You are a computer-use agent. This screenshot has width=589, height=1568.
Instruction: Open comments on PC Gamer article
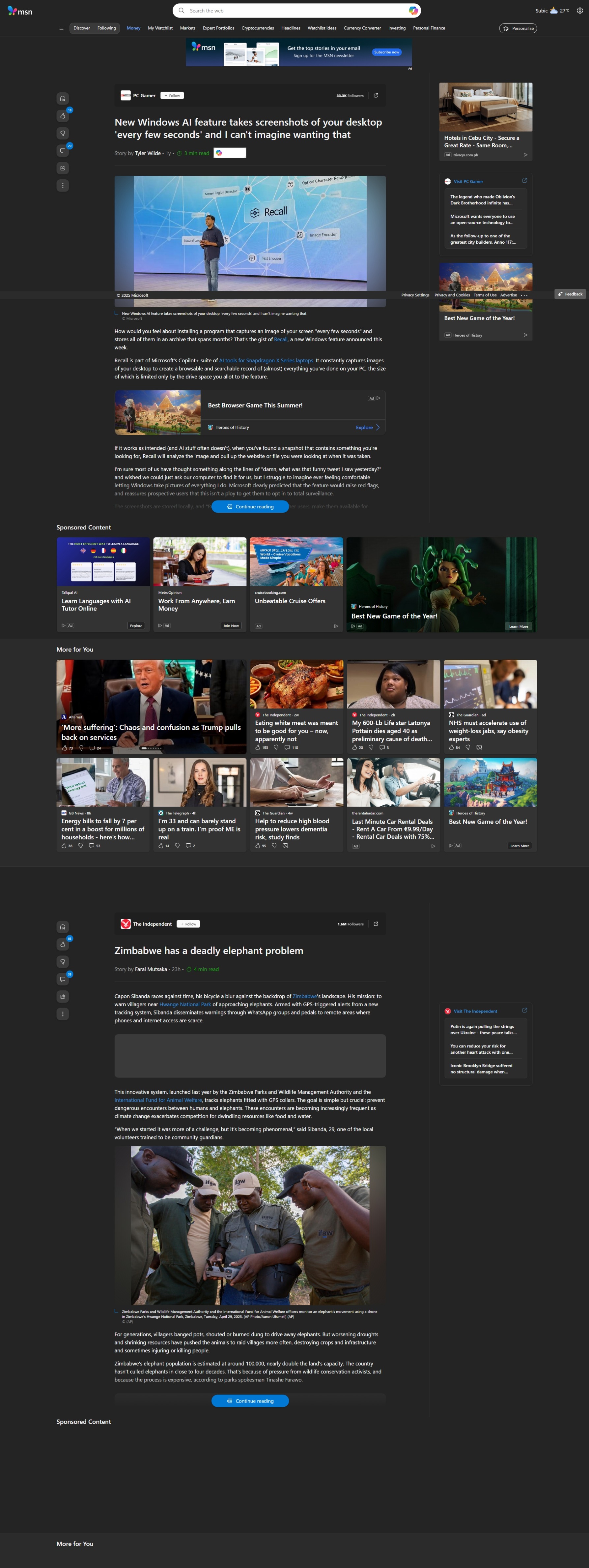click(x=63, y=150)
